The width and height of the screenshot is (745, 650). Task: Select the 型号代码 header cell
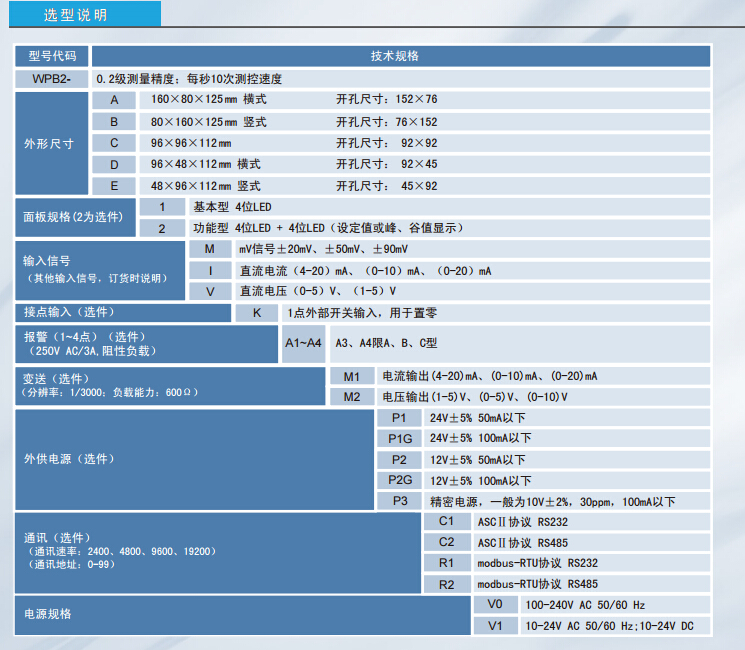tap(52, 56)
